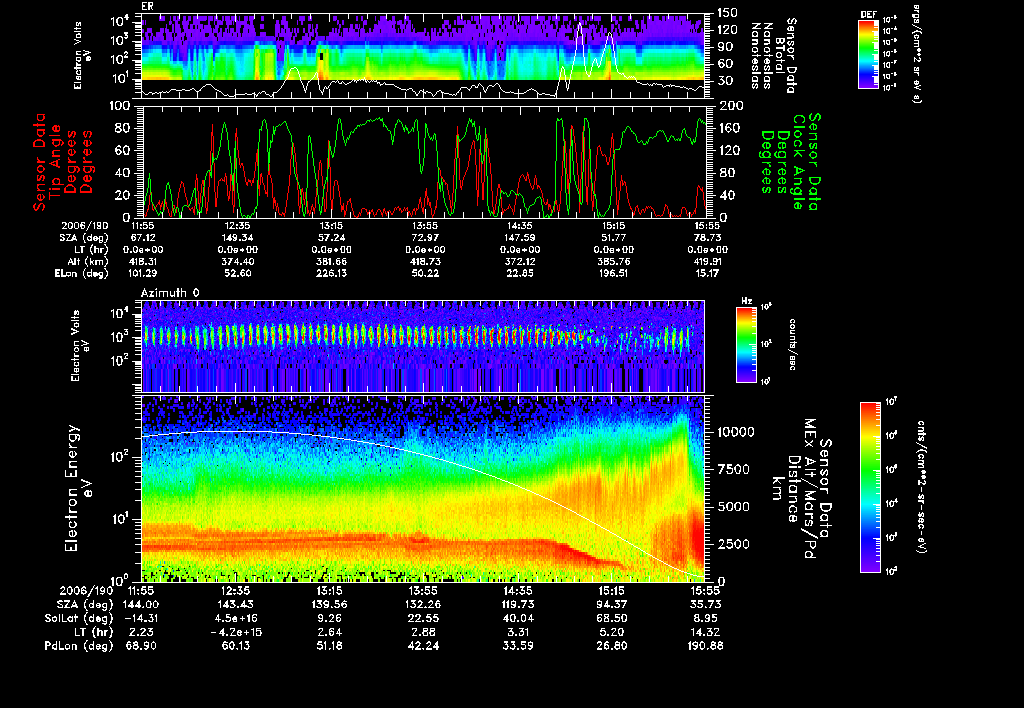Screen dimensions: 1024x708
Task: Click SolLat value '4.5e+16'
Action: pos(236,618)
